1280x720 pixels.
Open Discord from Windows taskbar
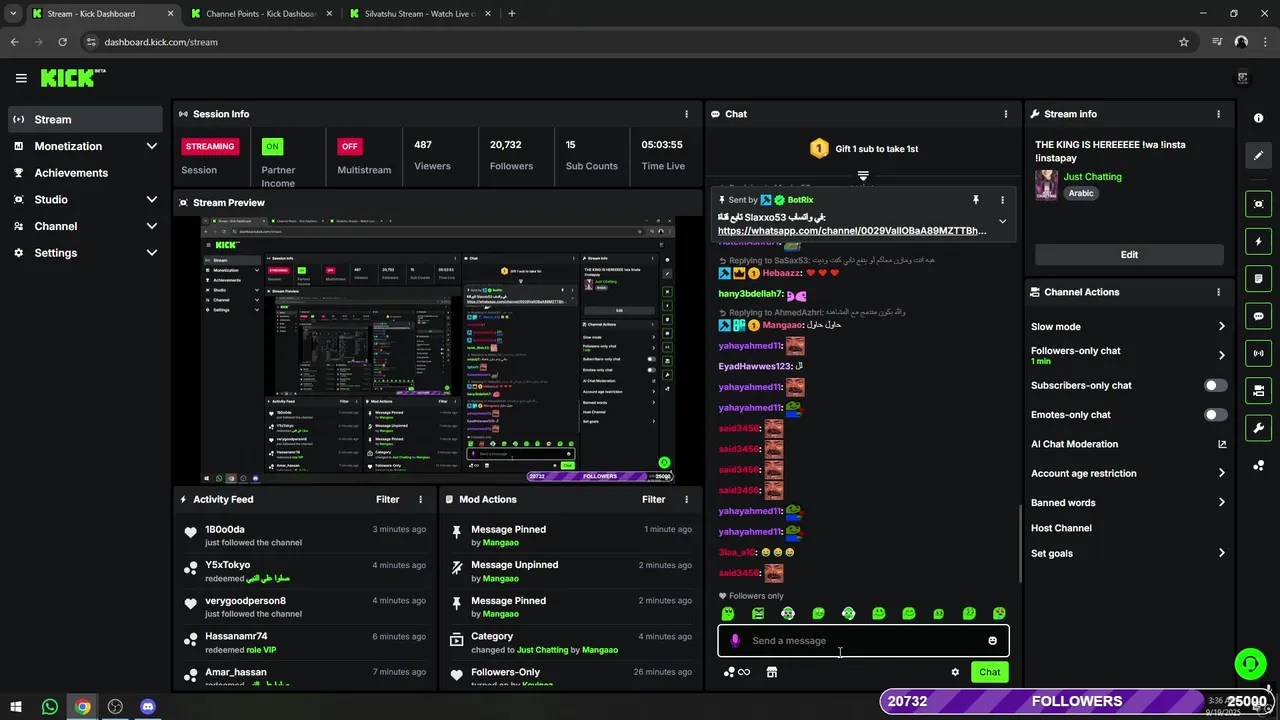(x=148, y=707)
